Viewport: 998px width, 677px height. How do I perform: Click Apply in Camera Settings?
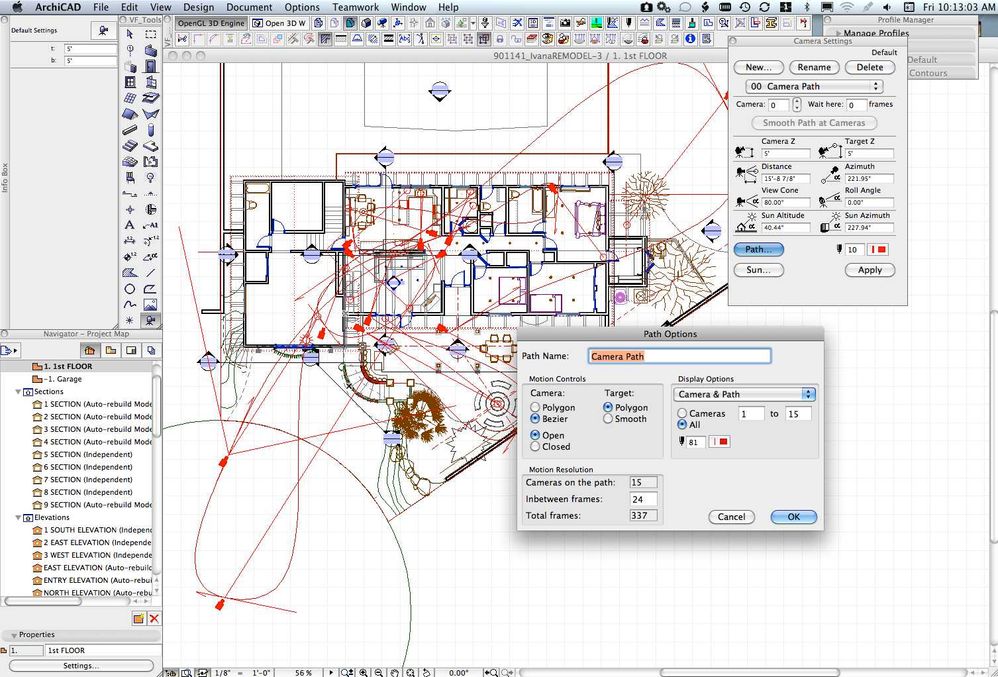869,270
